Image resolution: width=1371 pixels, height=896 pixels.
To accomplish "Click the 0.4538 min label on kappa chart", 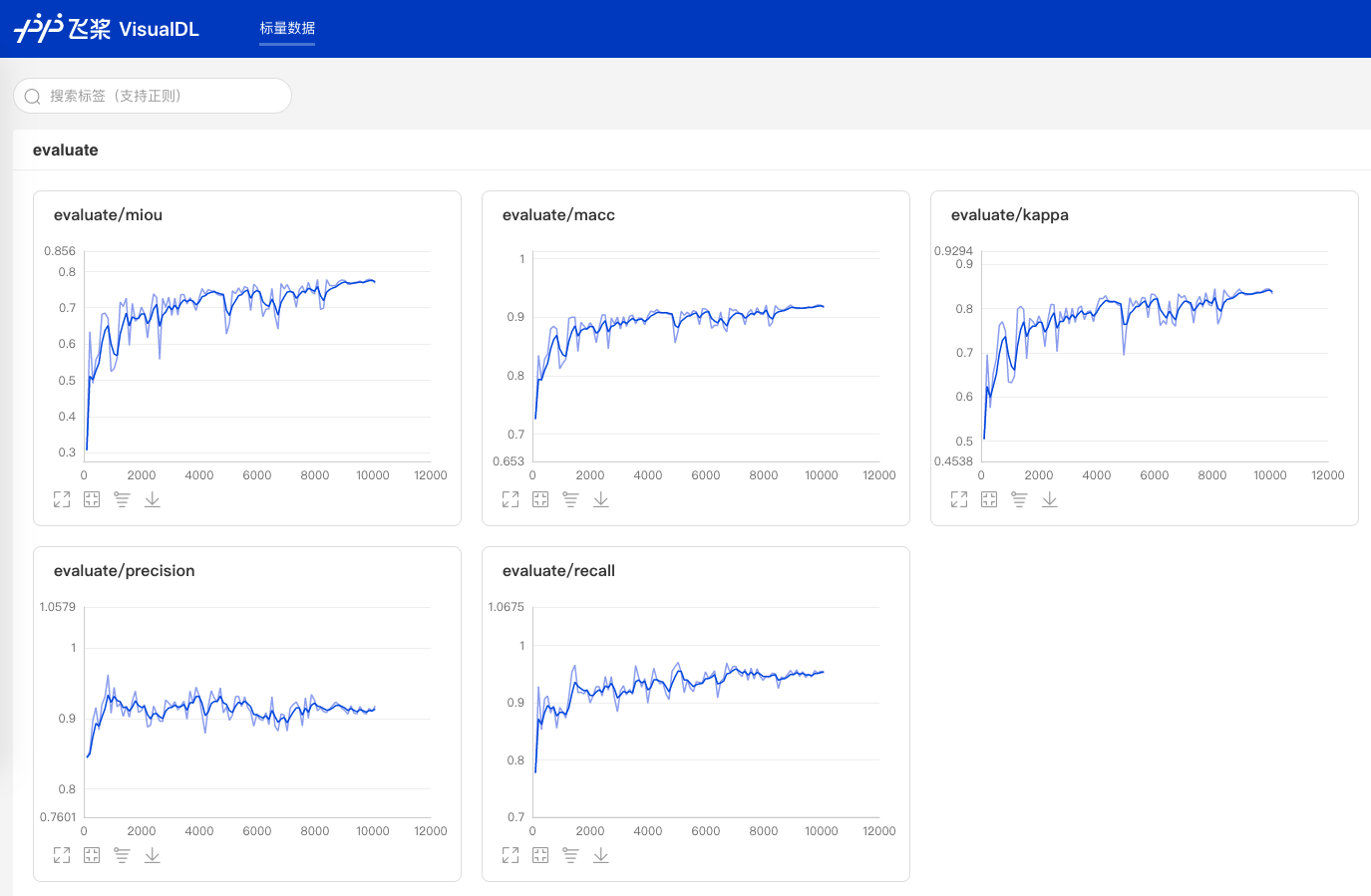I will pos(953,461).
